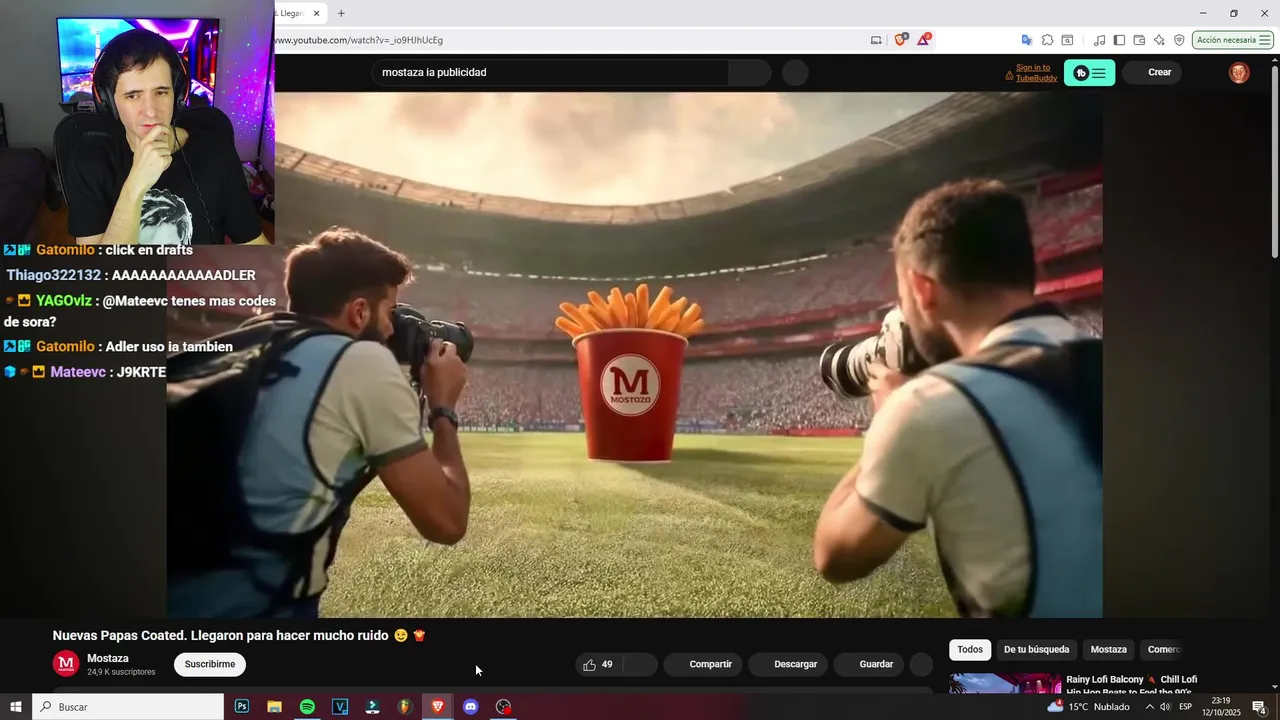This screenshot has height=720, width=1280.
Task: Click the scrollbar down arrow
Action: tap(1274, 687)
